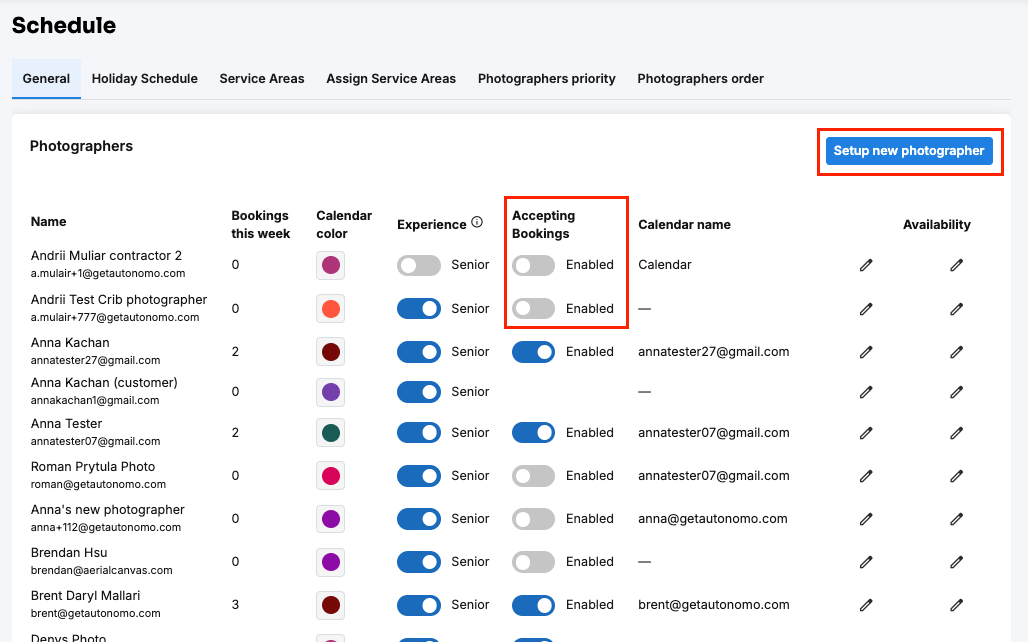
Task: Open calendar edit pencil for annatester27@gmail.com row
Action: [x=866, y=352]
